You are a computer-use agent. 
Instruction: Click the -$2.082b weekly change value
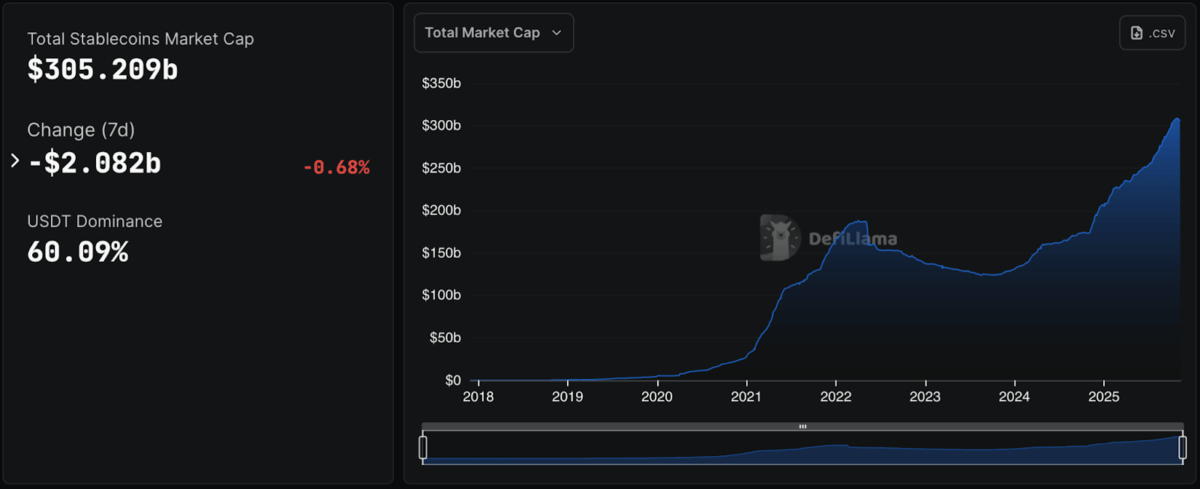click(x=94, y=162)
